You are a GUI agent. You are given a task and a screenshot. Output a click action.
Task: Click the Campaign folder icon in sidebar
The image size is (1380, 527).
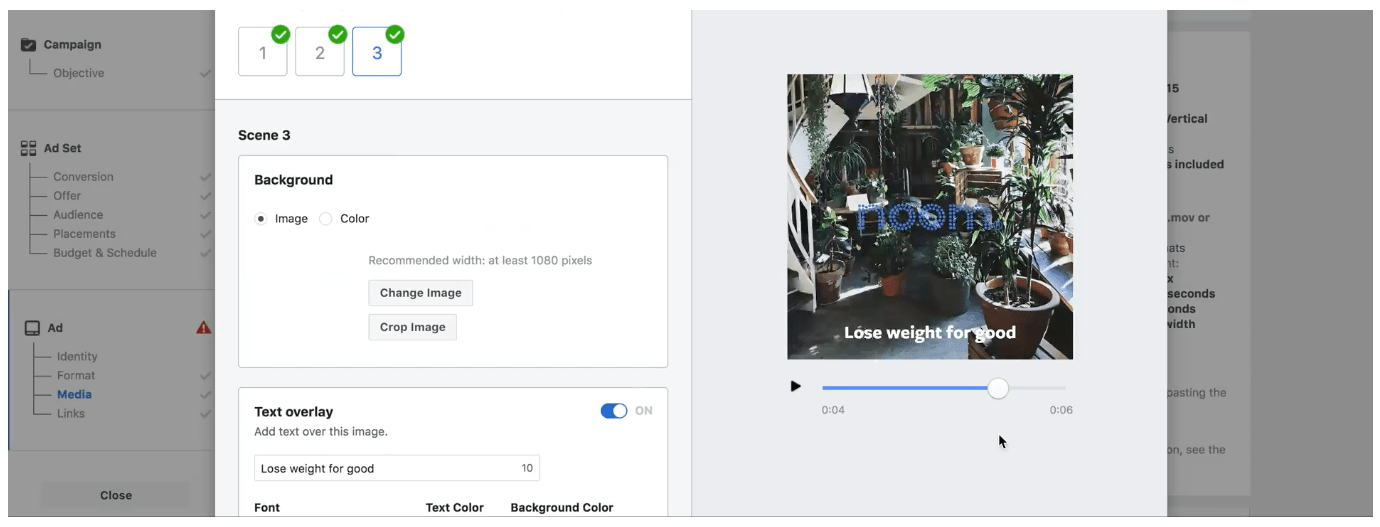28,45
